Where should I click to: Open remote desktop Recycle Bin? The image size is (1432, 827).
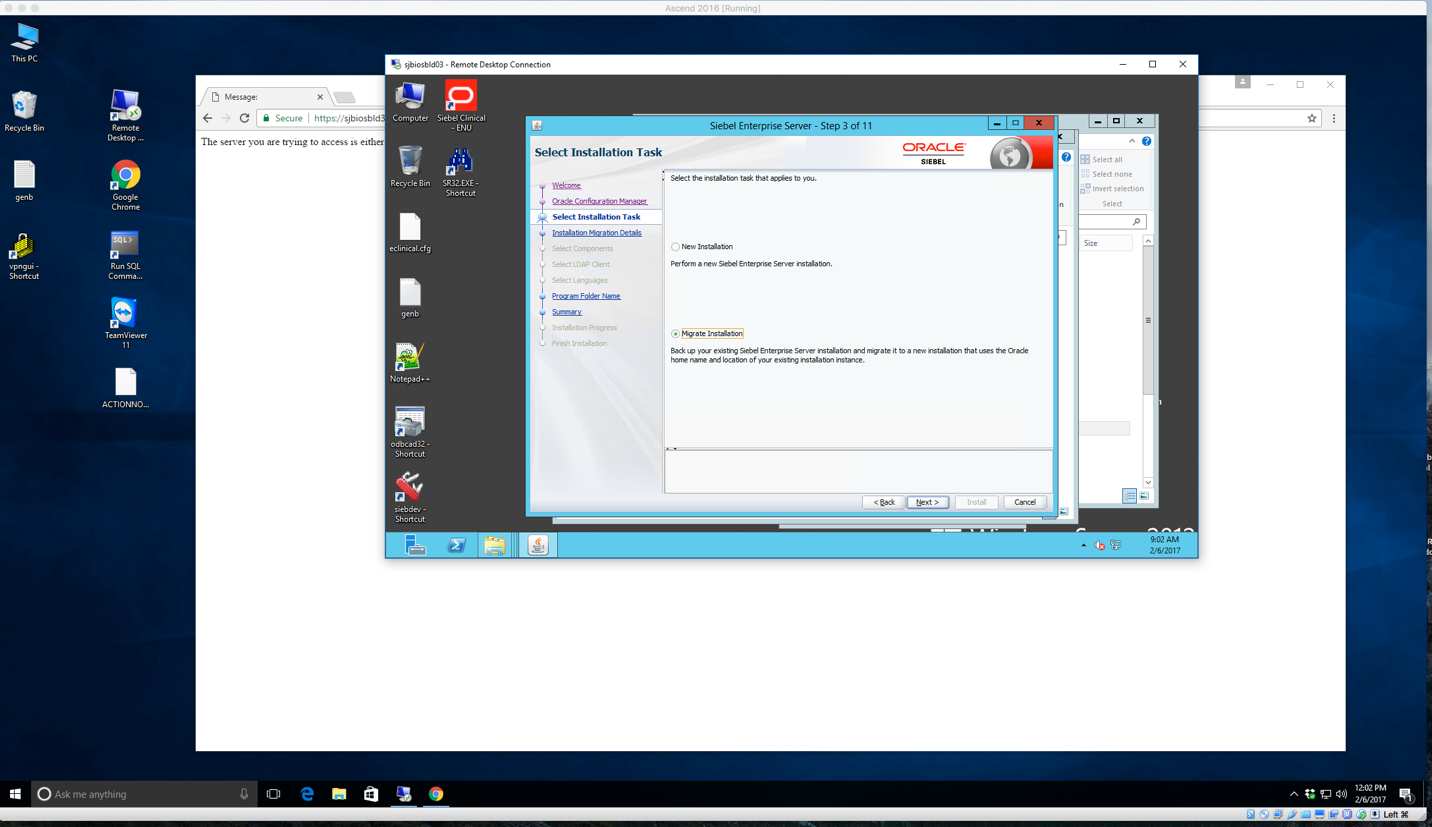coord(410,167)
